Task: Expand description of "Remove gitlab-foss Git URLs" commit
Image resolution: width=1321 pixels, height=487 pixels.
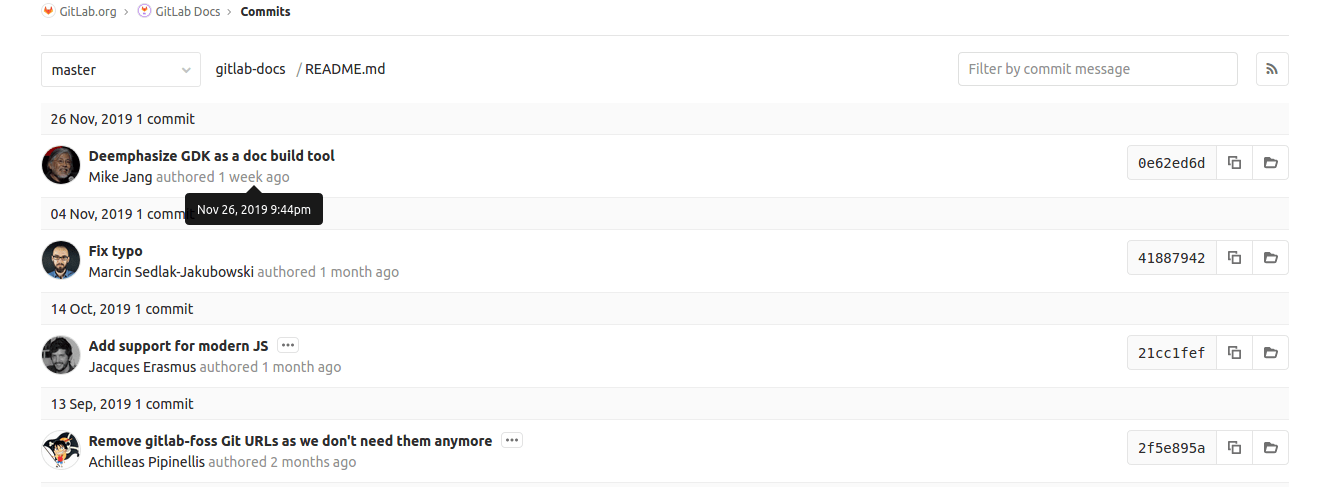Action: point(512,440)
